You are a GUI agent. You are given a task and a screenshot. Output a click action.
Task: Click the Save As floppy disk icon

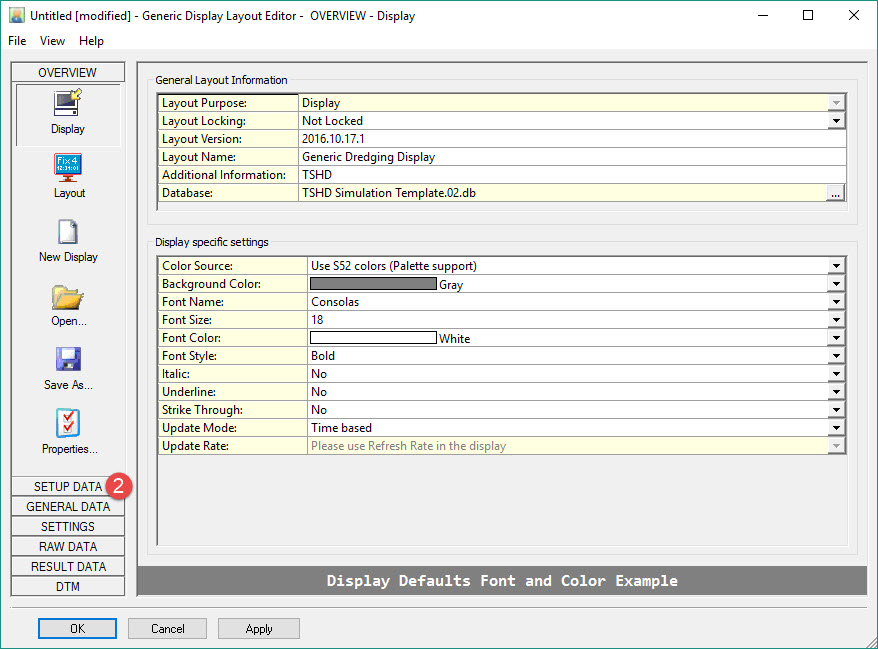click(x=68, y=360)
